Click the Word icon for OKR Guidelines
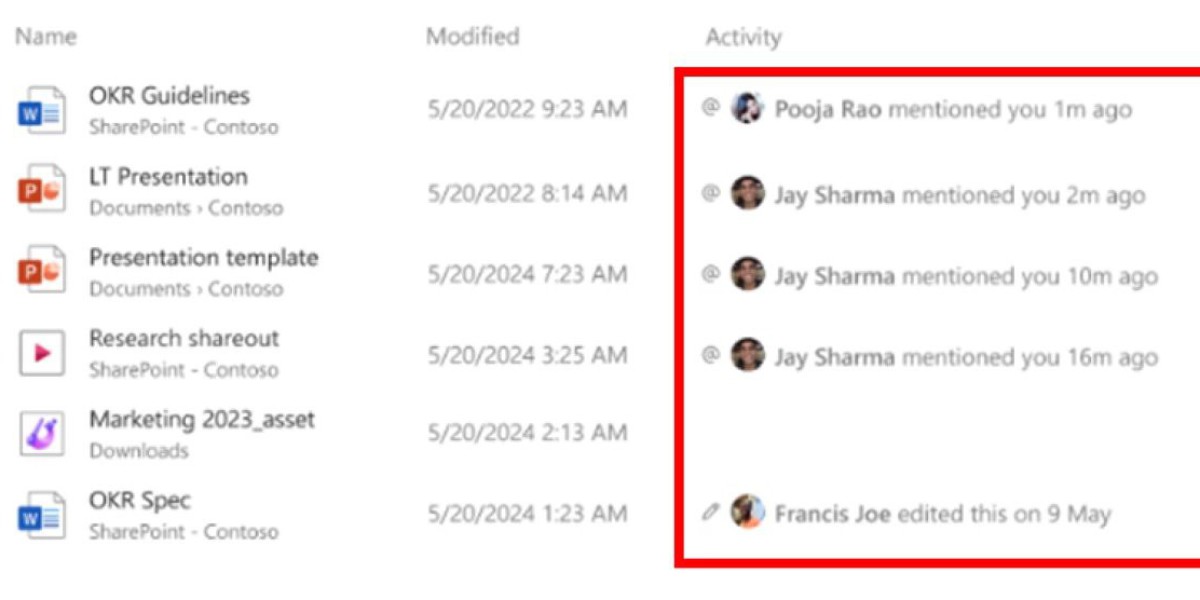 click(42, 110)
